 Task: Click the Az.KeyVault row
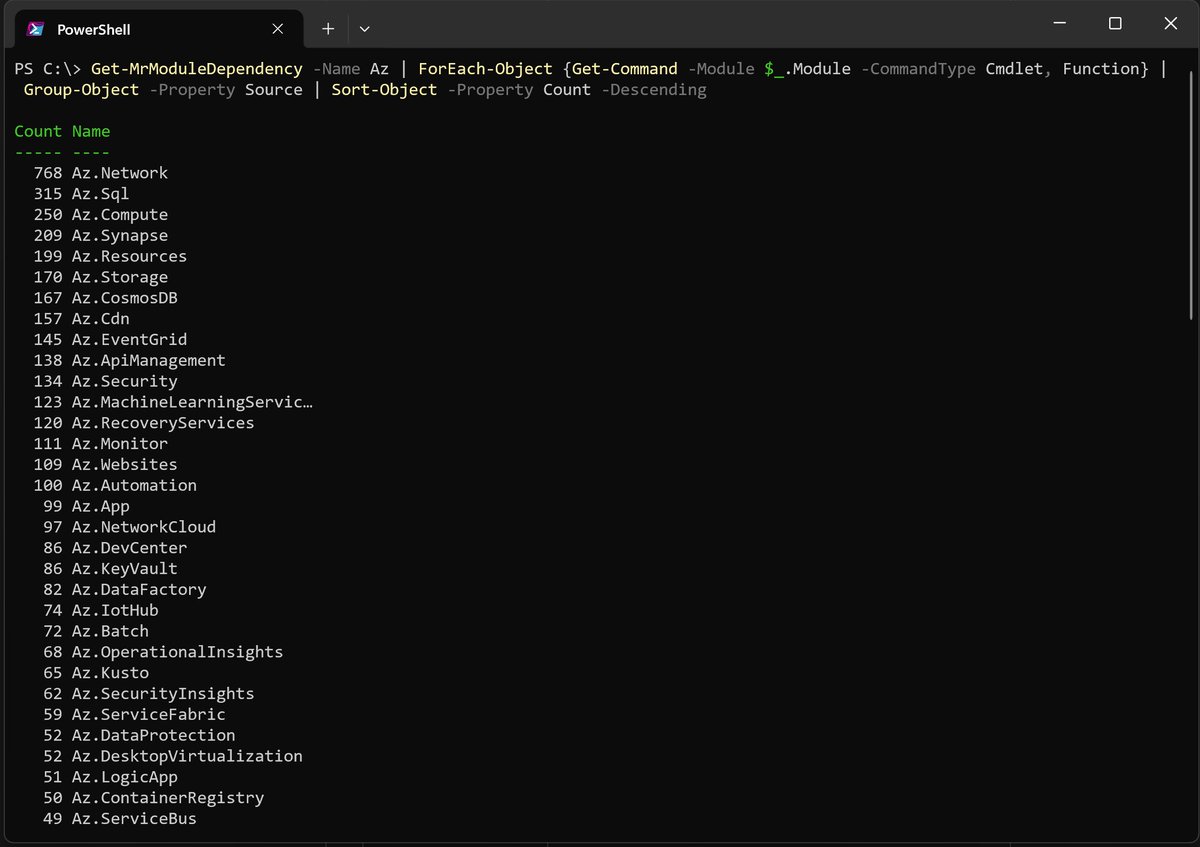tap(111, 569)
